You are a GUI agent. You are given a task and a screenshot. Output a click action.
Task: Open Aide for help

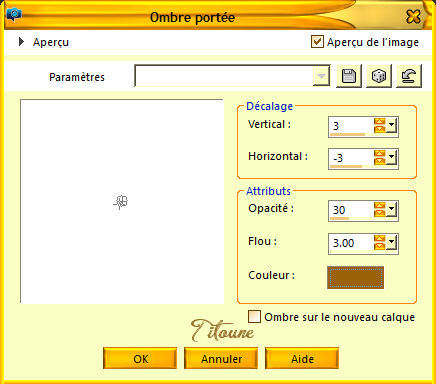tap(302, 358)
